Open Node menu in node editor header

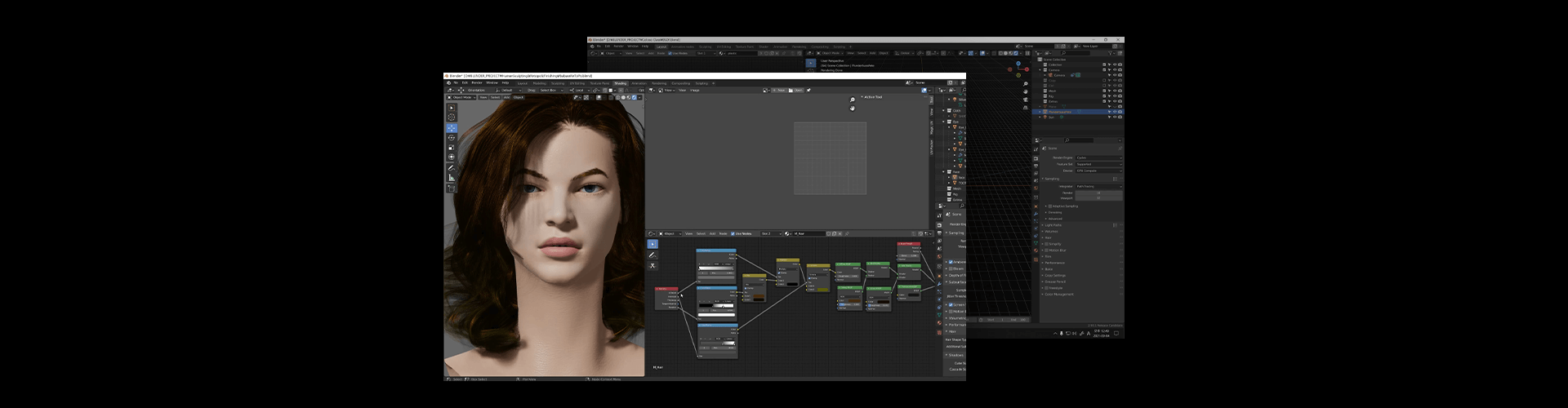[723, 233]
